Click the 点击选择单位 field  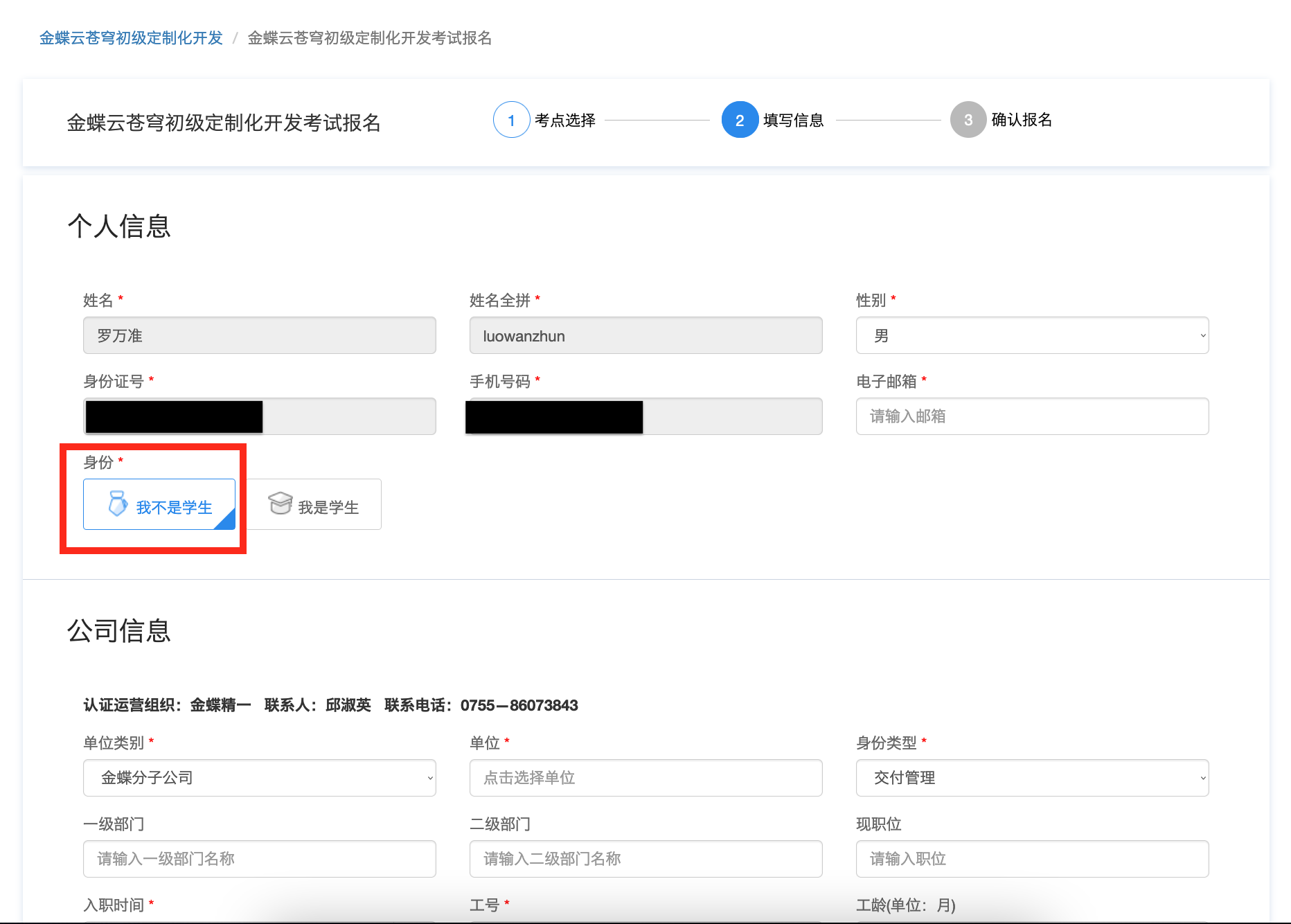click(x=646, y=778)
